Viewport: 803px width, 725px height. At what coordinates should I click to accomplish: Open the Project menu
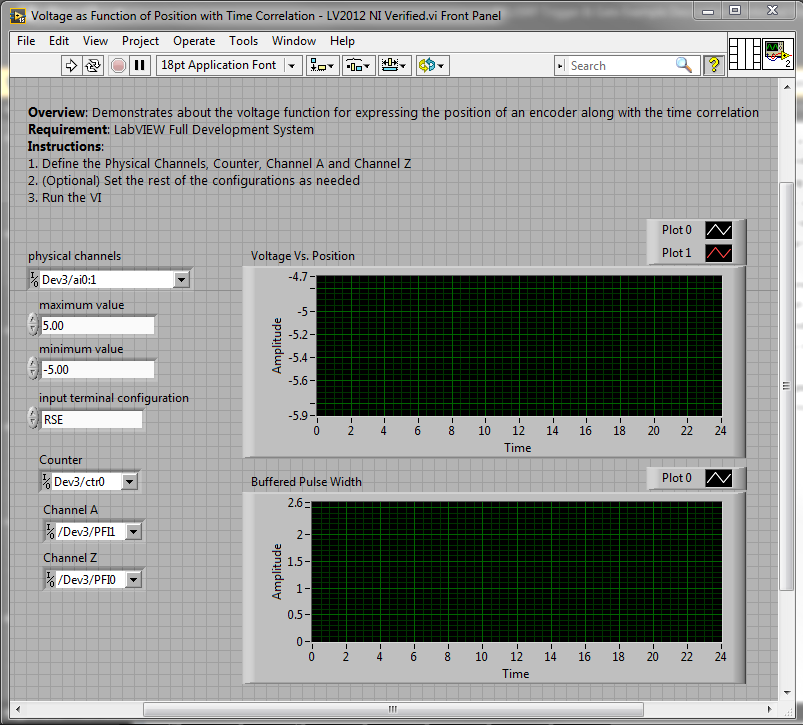(140, 41)
